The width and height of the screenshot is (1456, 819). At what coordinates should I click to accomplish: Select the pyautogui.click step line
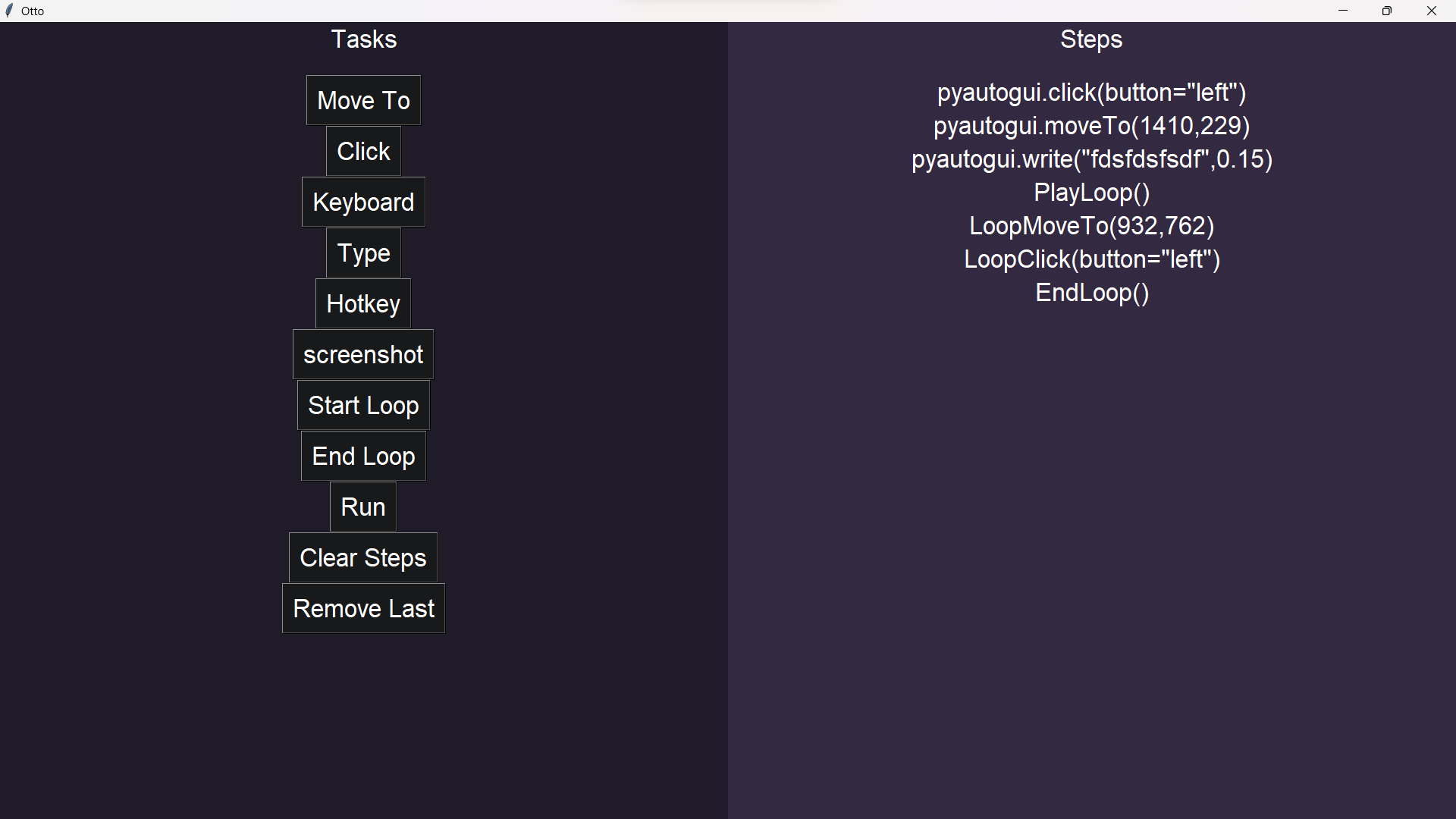(1091, 93)
